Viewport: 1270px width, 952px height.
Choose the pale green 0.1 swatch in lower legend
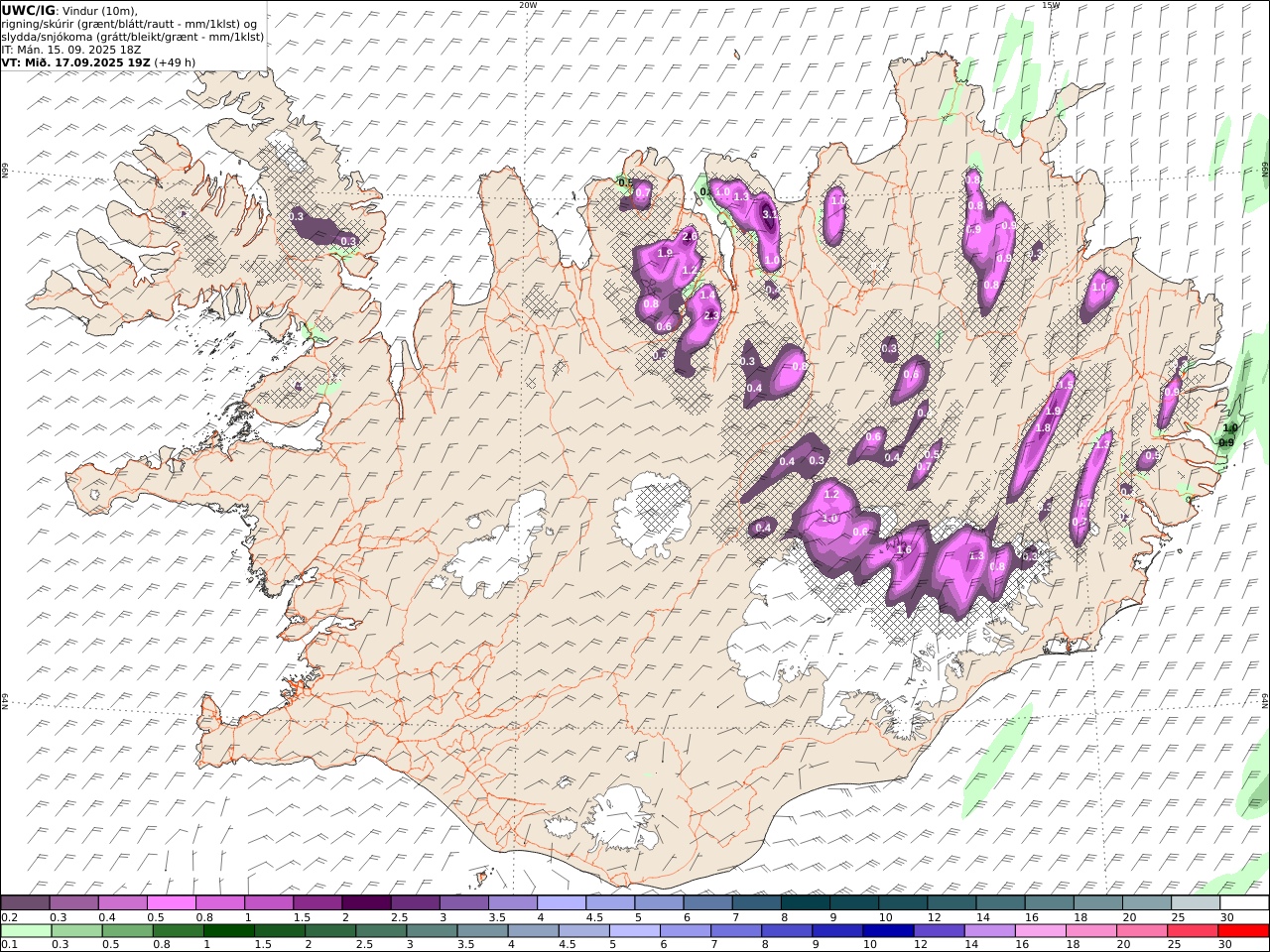[27, 930]
